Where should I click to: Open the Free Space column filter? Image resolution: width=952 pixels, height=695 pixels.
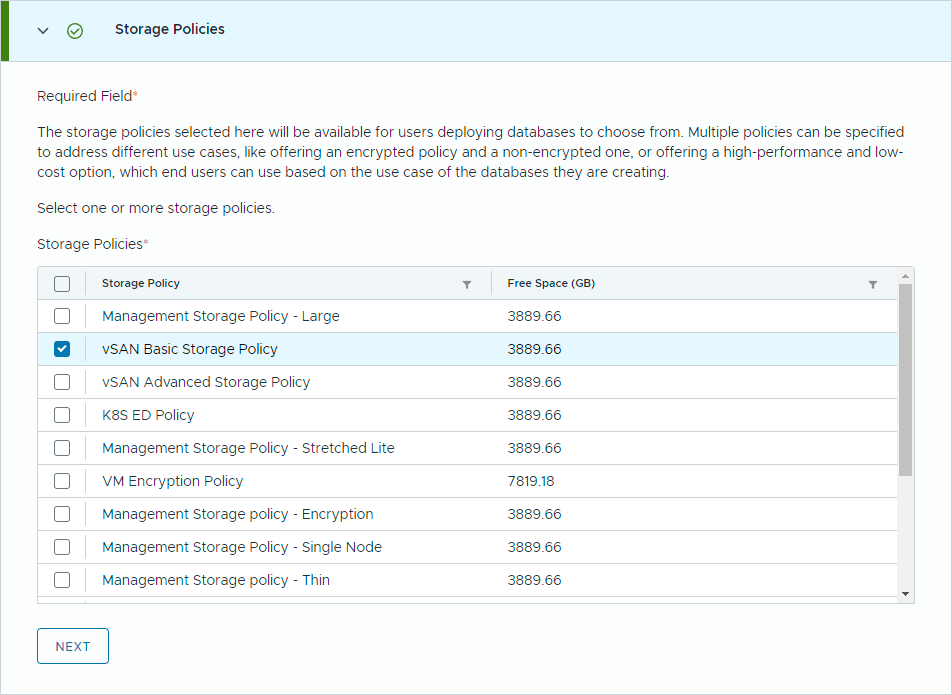click(872, 284)
